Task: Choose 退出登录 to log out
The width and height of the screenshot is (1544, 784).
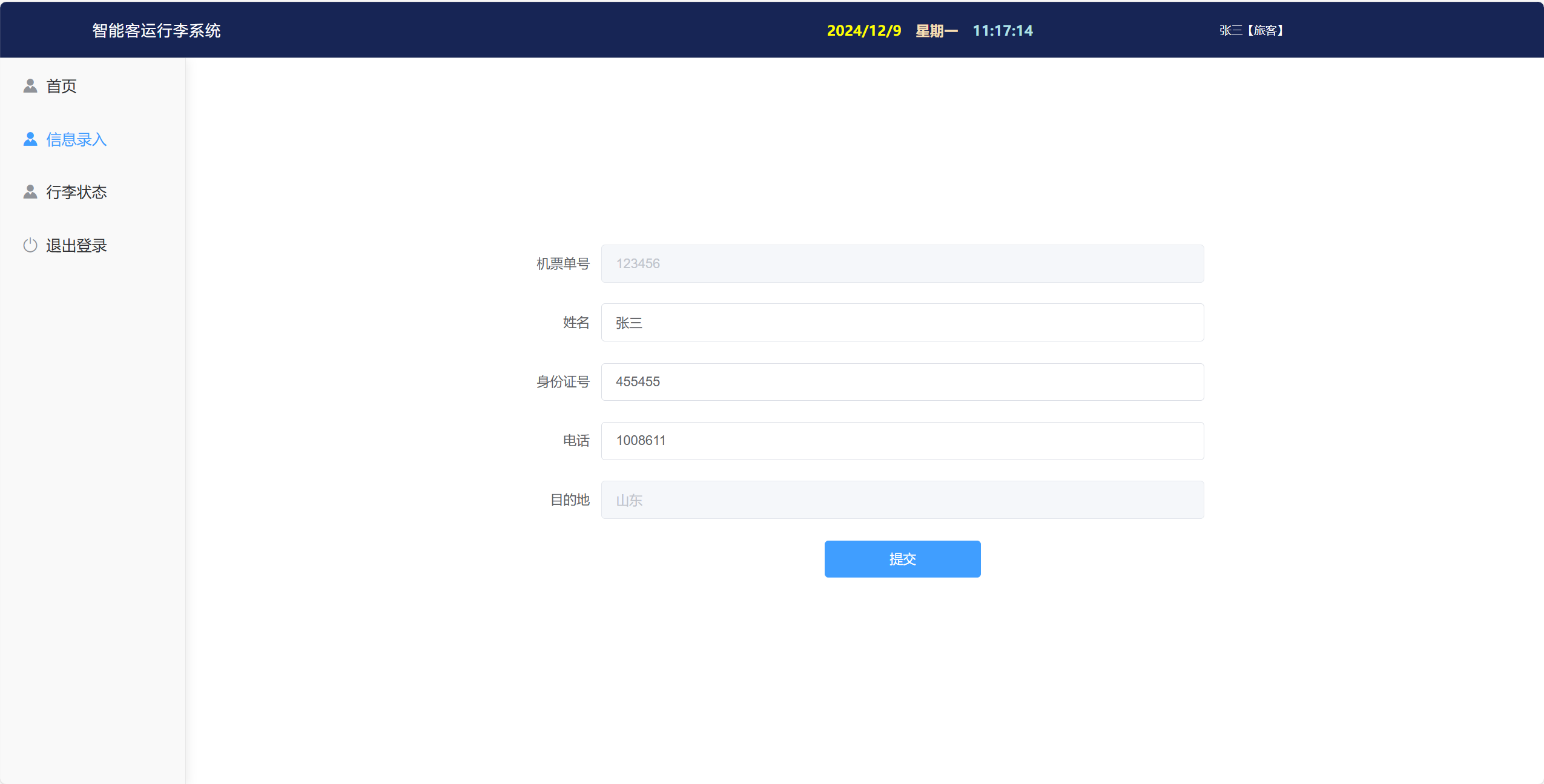Action: (76, 245)
